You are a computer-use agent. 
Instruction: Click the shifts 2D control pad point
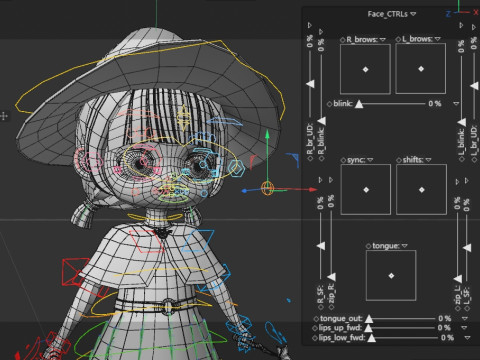pyautogui.click(x=422, y=190)
